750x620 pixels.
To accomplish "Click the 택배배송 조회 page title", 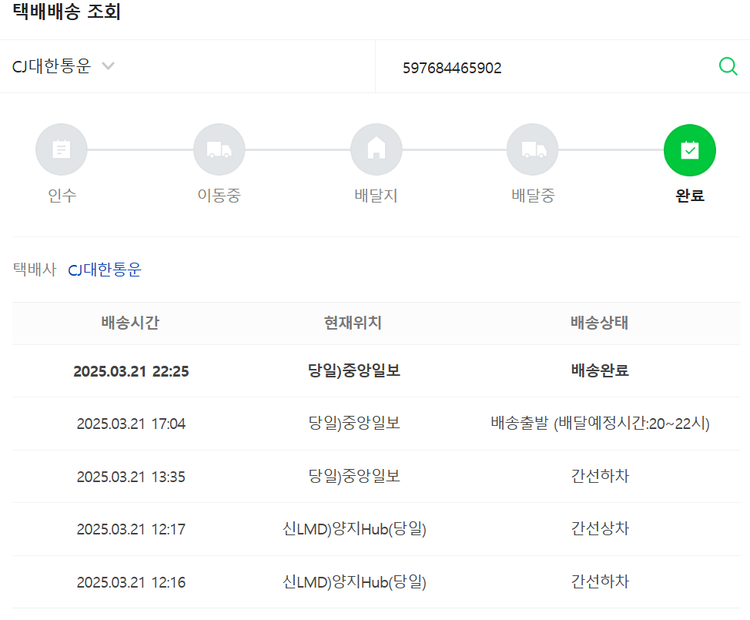I will pyautogui.click(x=67, y=13).
